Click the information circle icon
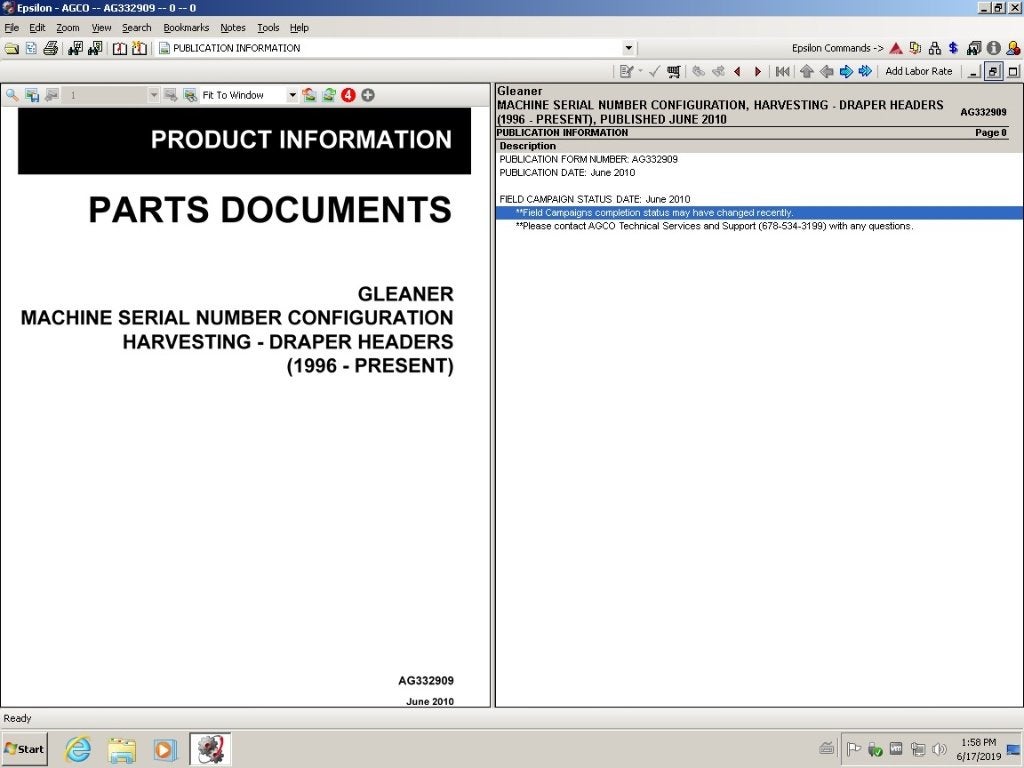 tap(993, 48)
